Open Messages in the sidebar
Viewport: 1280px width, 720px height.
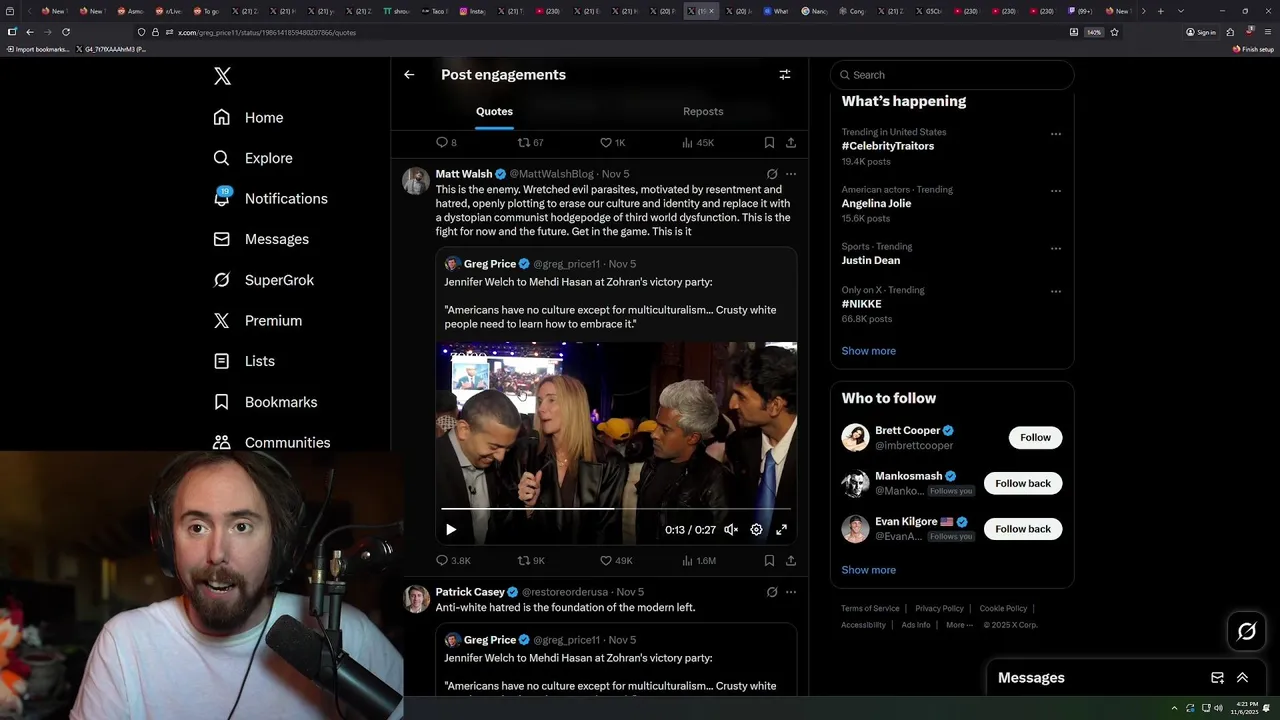tap(261, 239)
